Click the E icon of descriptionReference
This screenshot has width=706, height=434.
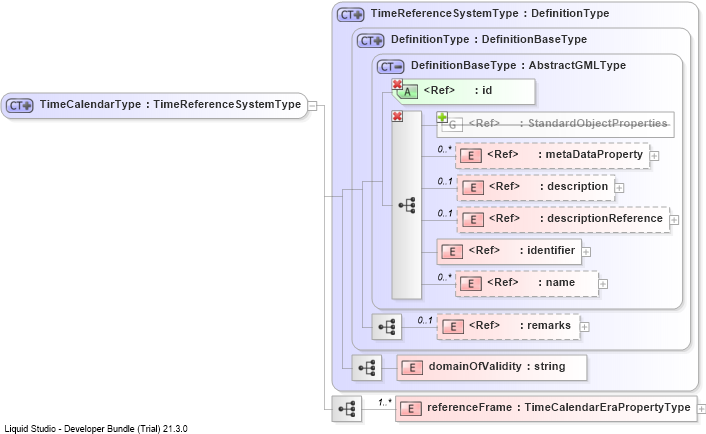(x=473, y=220)
